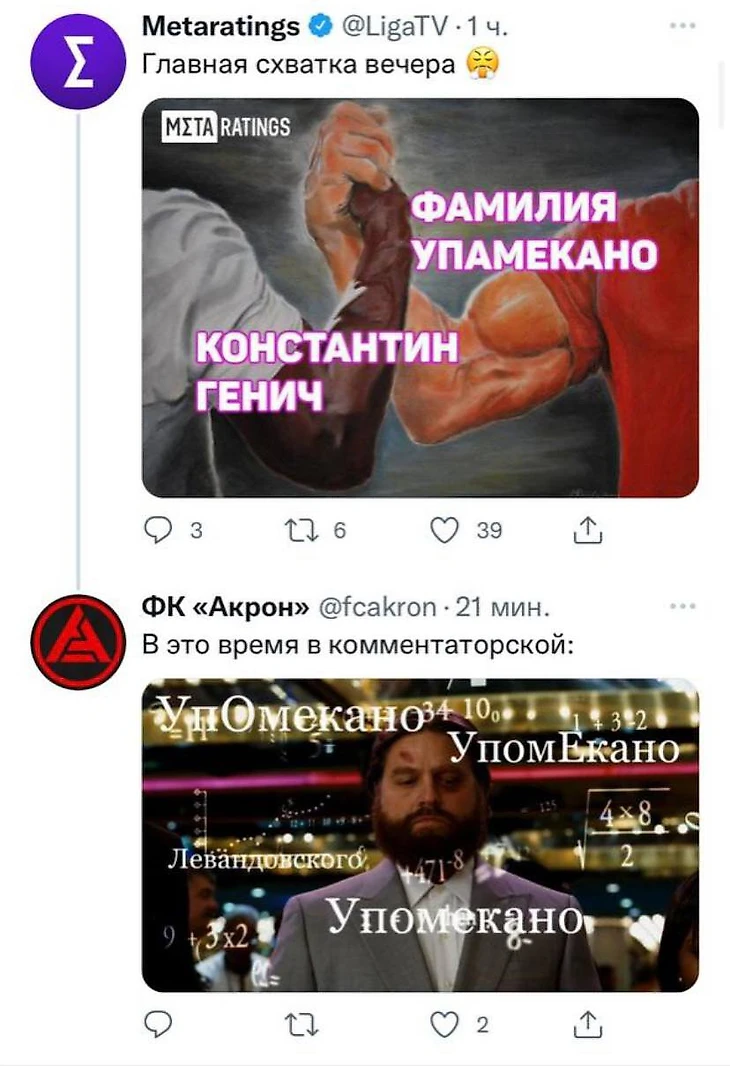Retweet the ФК «Акрон» tweet
Image resolution: width=730 pixels, height=1066 pixels.
click(302, 1025)
